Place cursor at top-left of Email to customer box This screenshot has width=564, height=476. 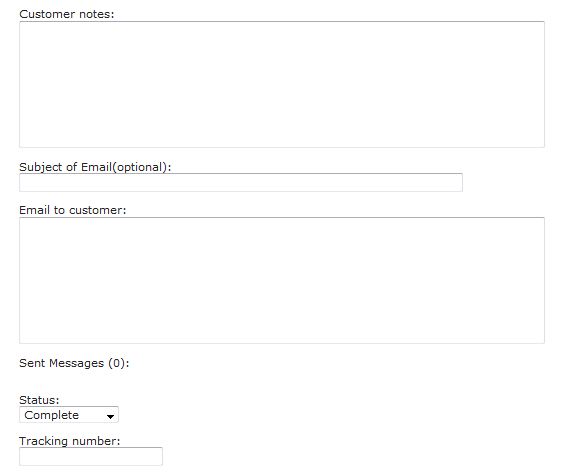point(24,223)
